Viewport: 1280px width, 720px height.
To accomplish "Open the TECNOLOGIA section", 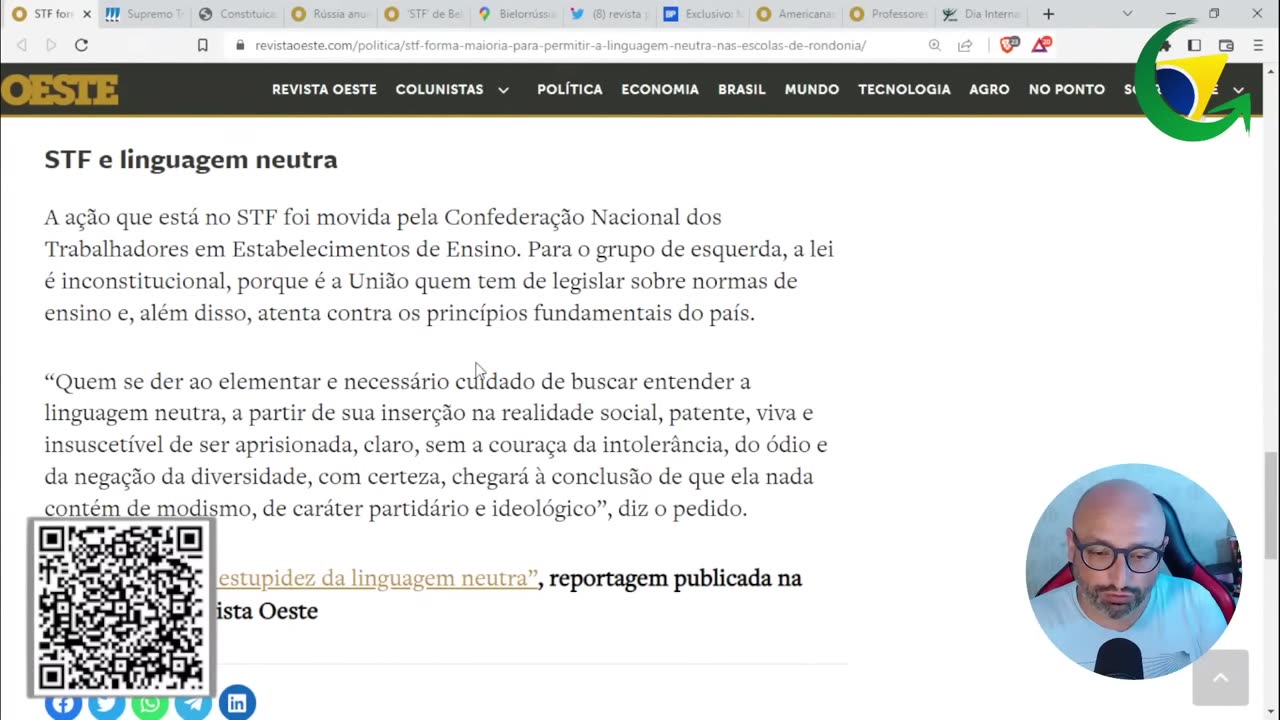I will [x=904, y=89].
